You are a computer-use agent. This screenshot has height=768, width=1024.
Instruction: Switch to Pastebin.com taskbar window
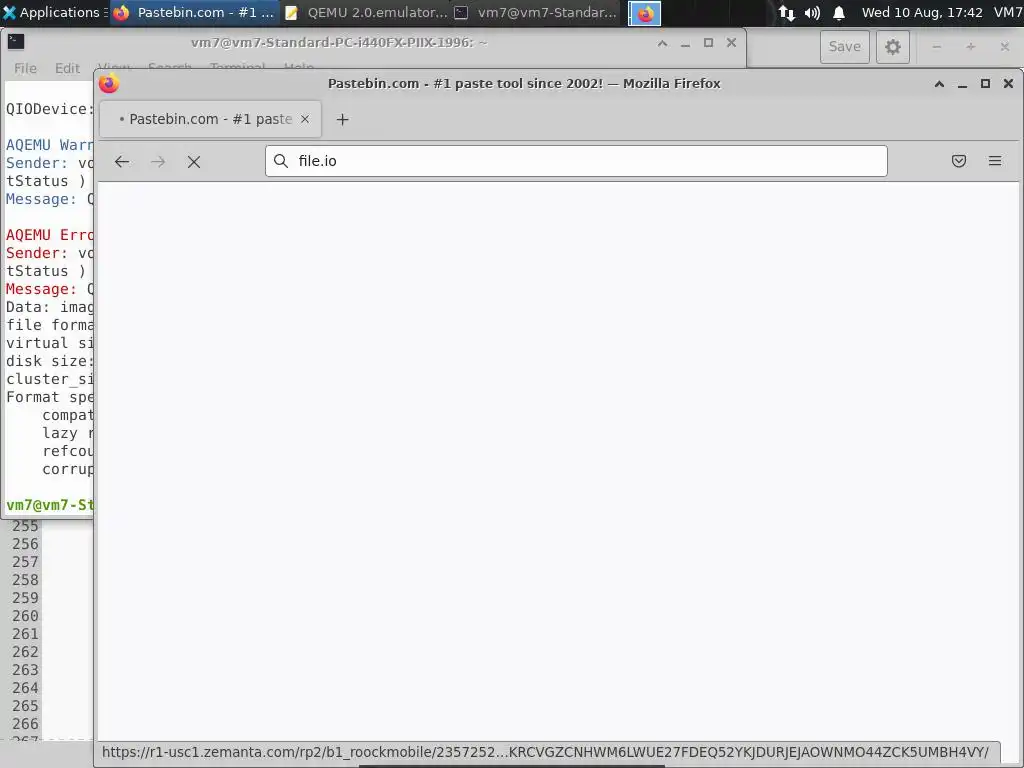[x=194, y=12]
